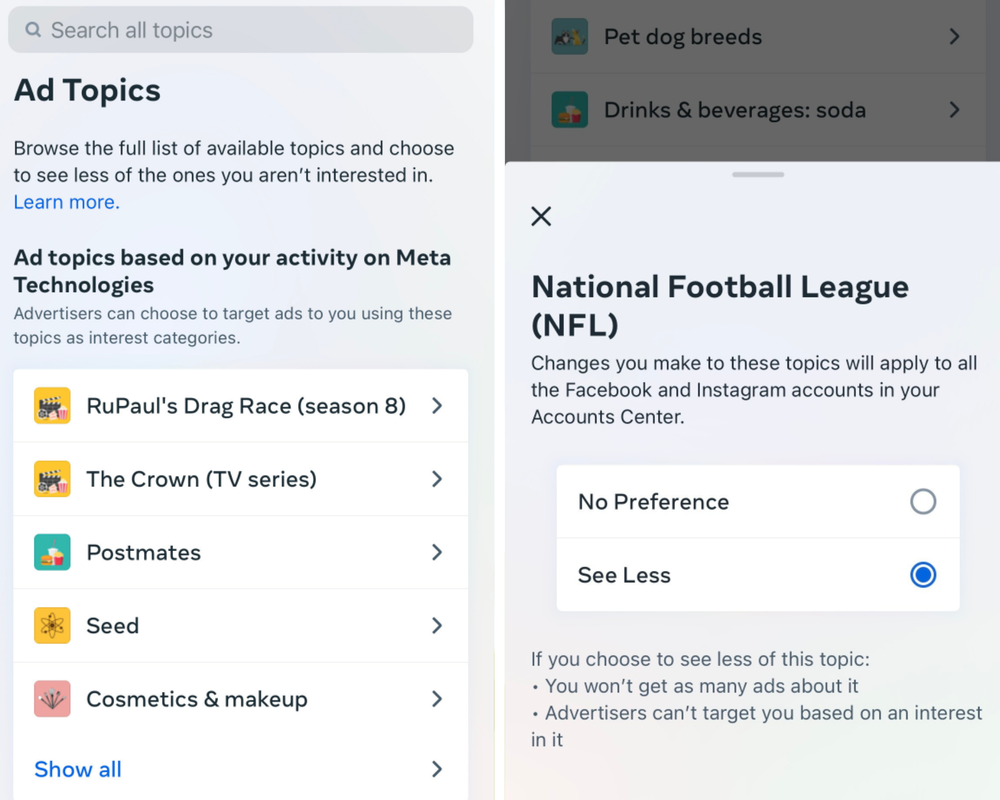
Task: Open the Learn more link
Action: [x=67, y=202]
